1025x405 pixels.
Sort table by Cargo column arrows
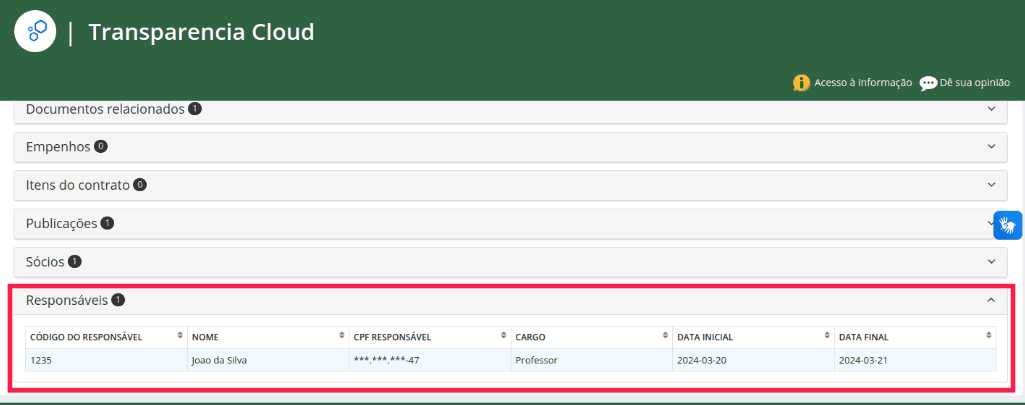[665, 336]
